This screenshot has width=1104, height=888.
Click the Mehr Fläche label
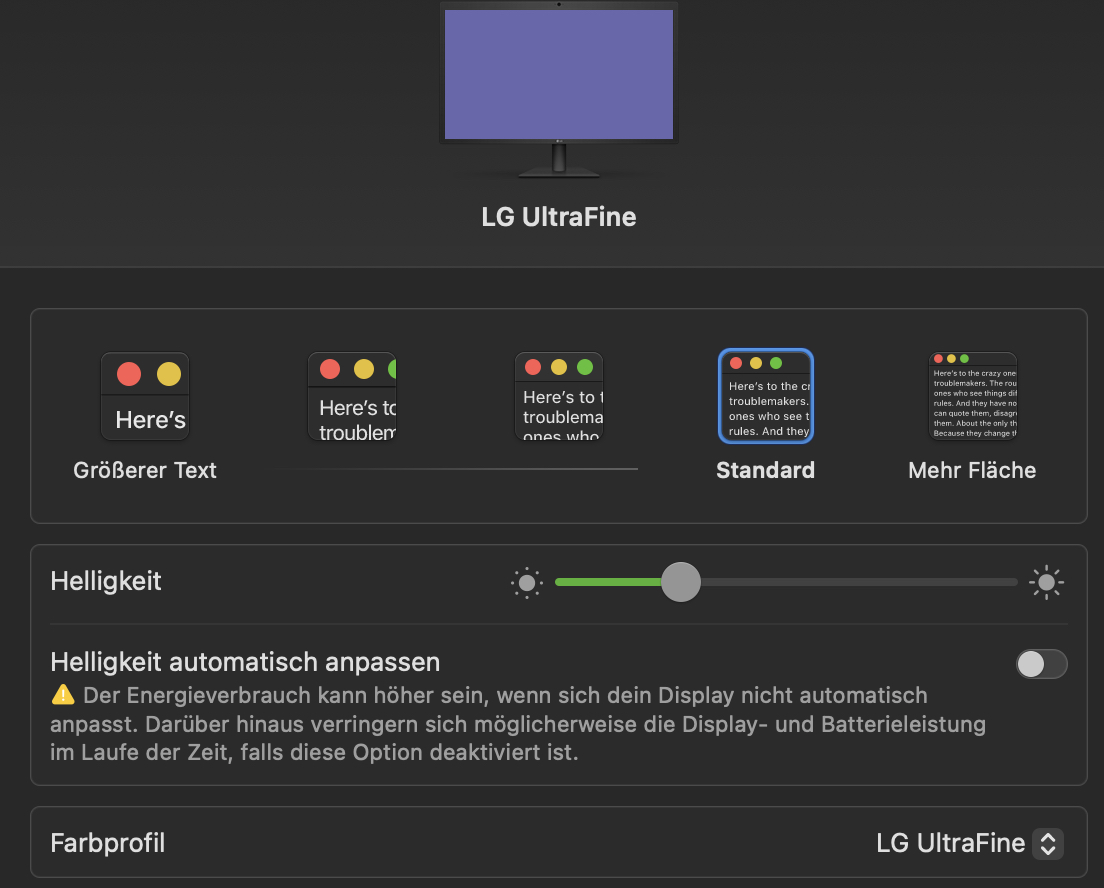[x=972, y=470]
